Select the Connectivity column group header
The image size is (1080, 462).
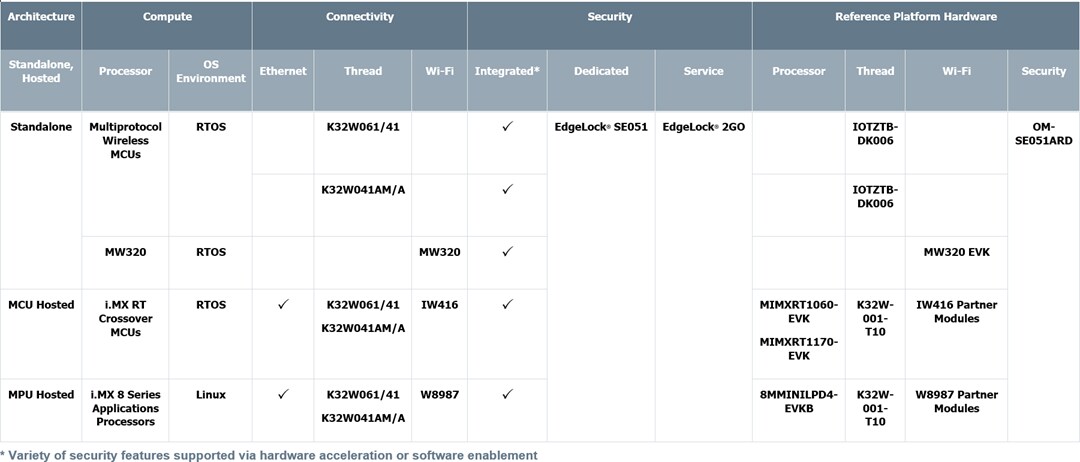tap(359, 17)
